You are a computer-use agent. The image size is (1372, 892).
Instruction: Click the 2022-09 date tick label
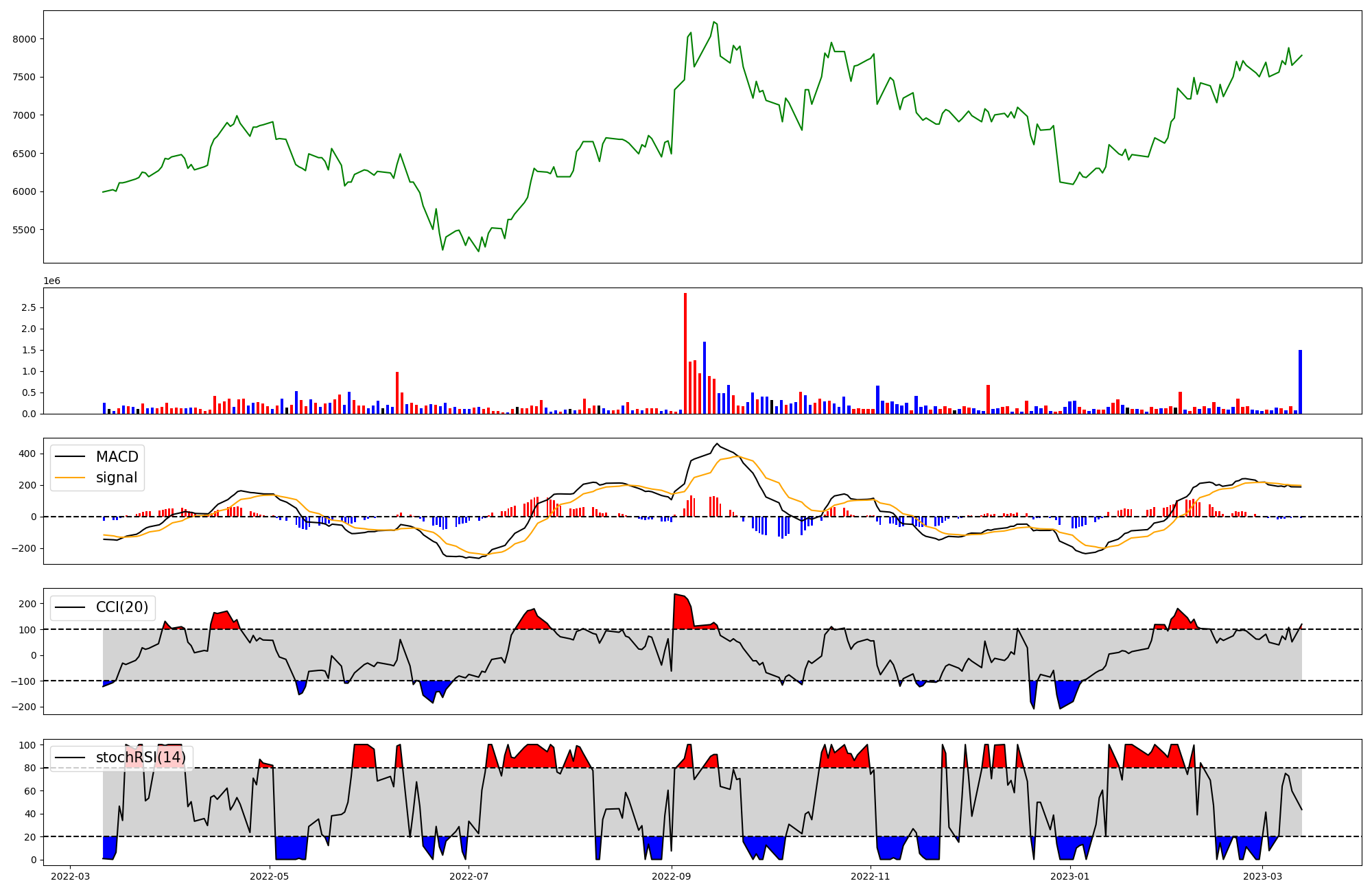click(x=672, y=876)
